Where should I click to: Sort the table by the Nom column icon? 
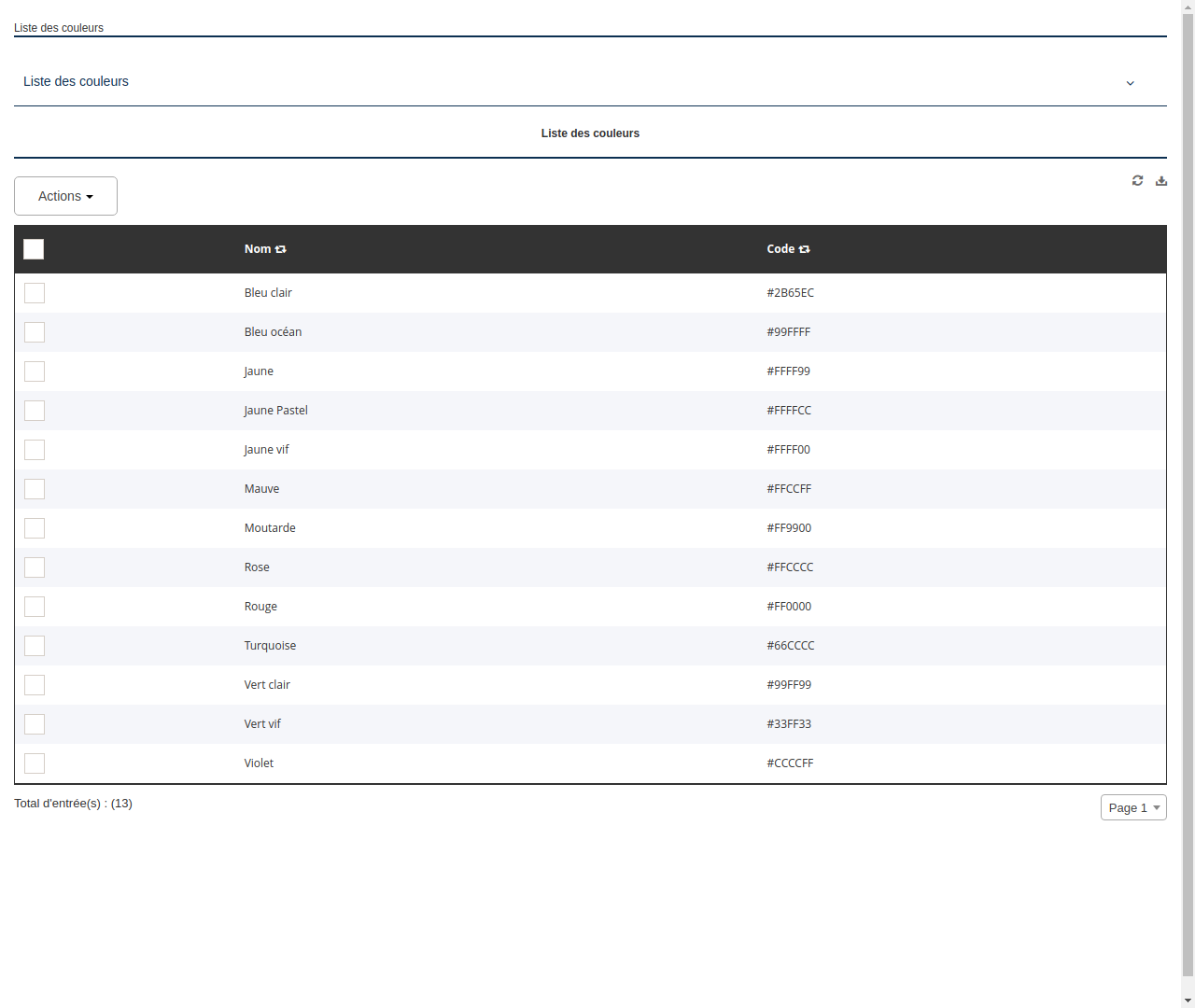(x=282, y=249)
